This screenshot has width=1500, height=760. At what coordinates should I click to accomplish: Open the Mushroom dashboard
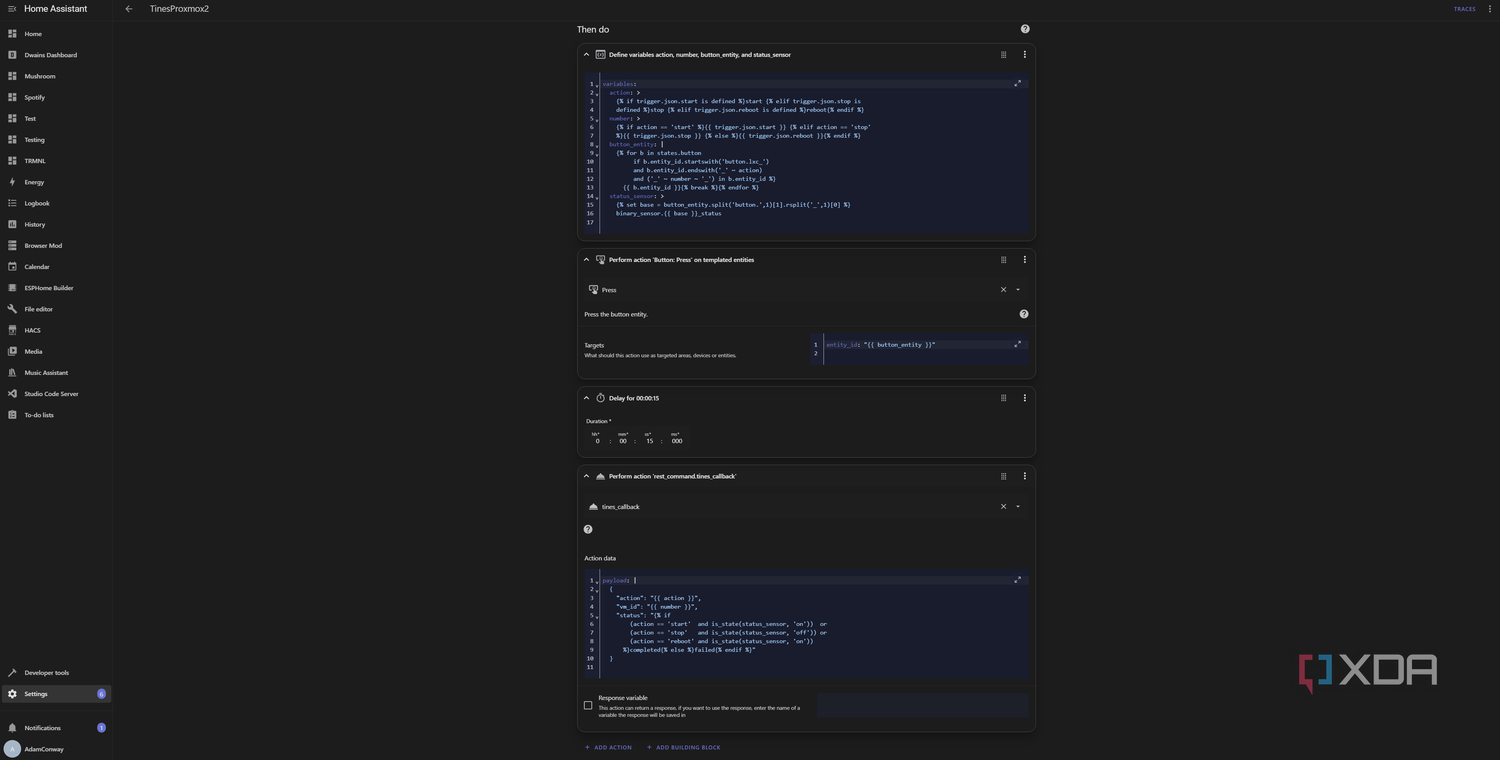56,76
